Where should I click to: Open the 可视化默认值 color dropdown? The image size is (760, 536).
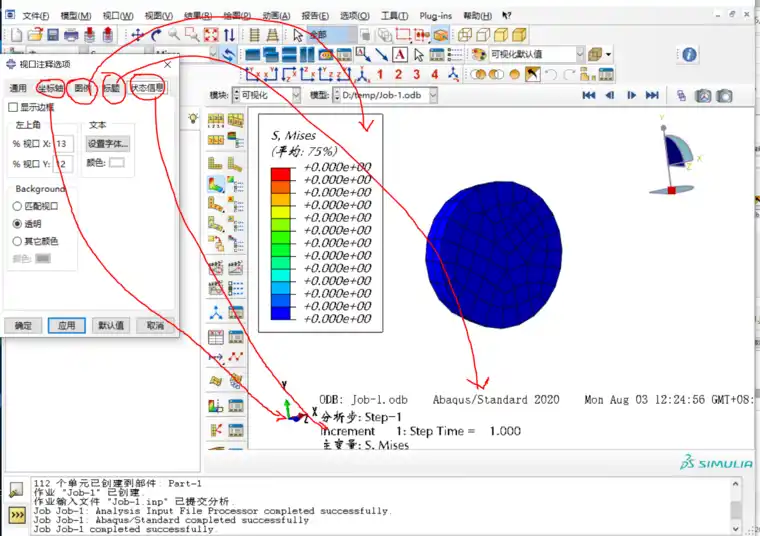[x=537, y=54]
